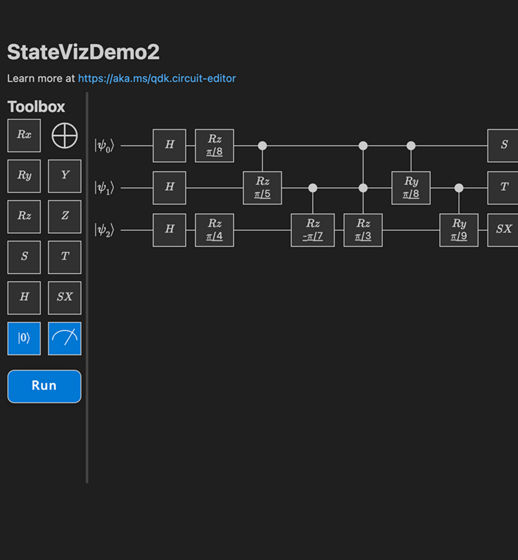Select the Rz π/4 gate on ψ2

(x=214, y=230)
